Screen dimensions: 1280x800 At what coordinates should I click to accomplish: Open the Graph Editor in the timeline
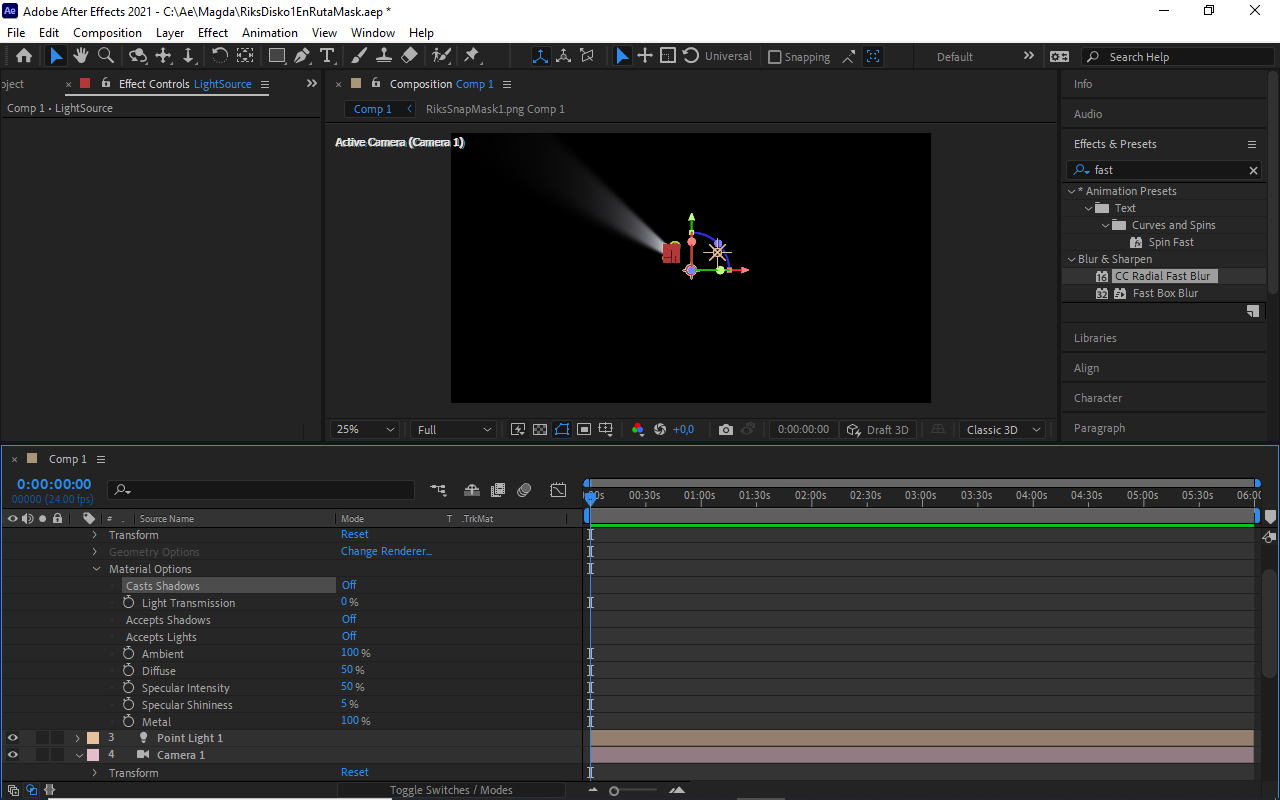pos(558,490)
